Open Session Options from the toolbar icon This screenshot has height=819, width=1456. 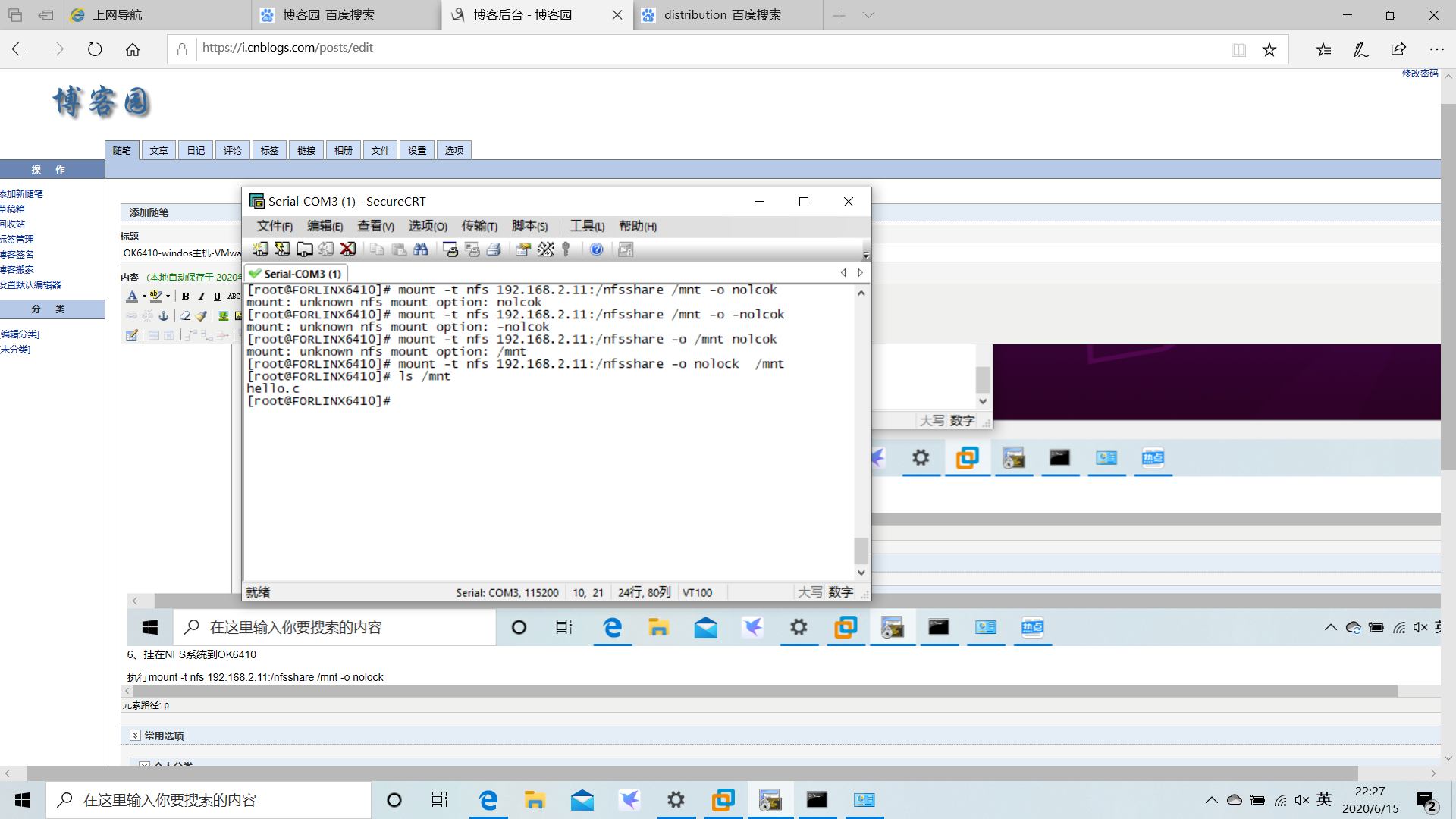522,249
